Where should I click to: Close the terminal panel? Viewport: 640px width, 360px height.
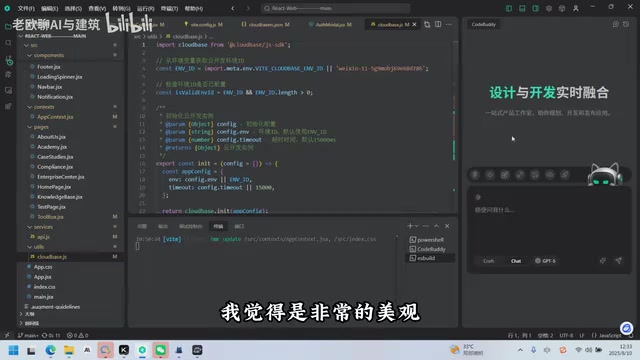447,226
